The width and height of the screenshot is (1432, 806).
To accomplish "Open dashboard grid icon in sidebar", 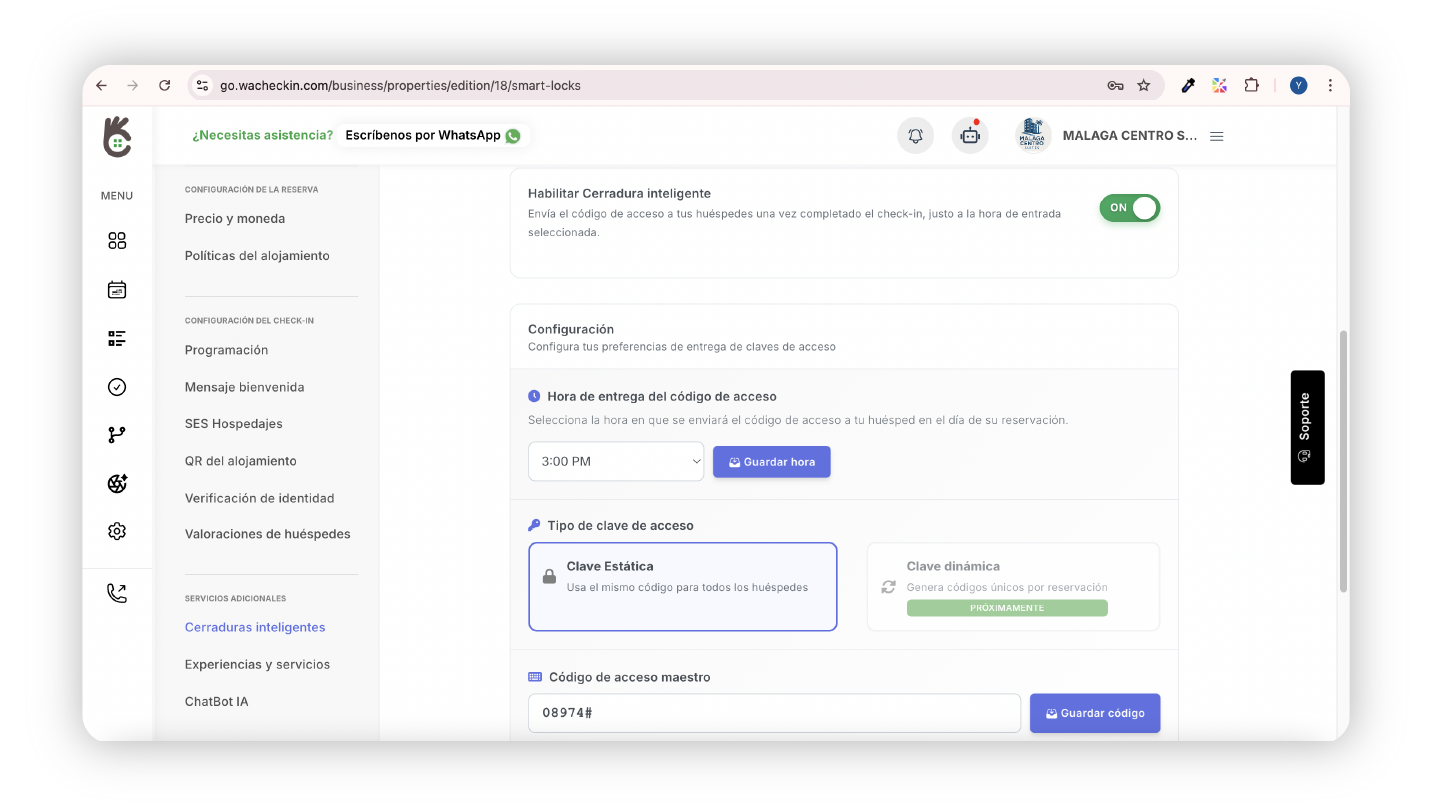I will coord(117,241).
